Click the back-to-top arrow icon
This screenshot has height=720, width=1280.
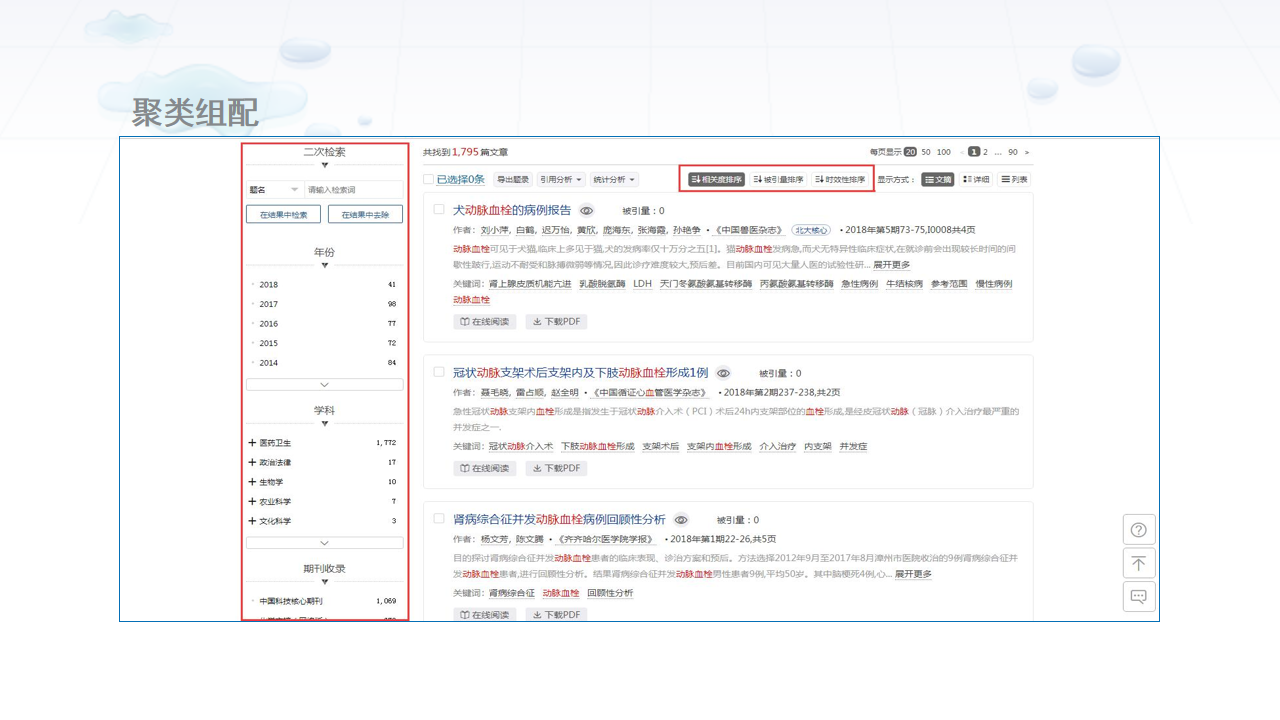1138,563
